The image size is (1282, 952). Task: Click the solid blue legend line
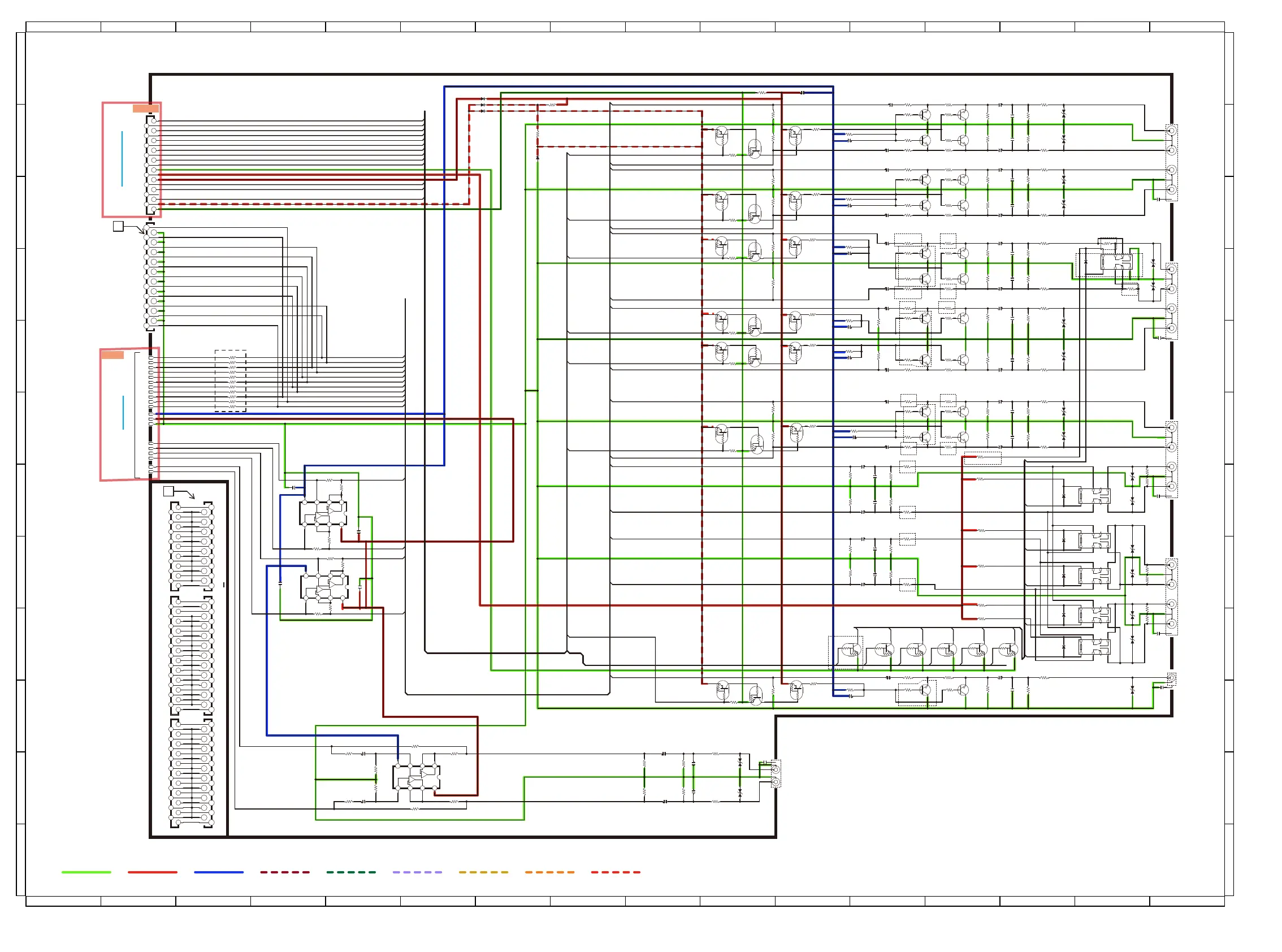coord(218,872)
